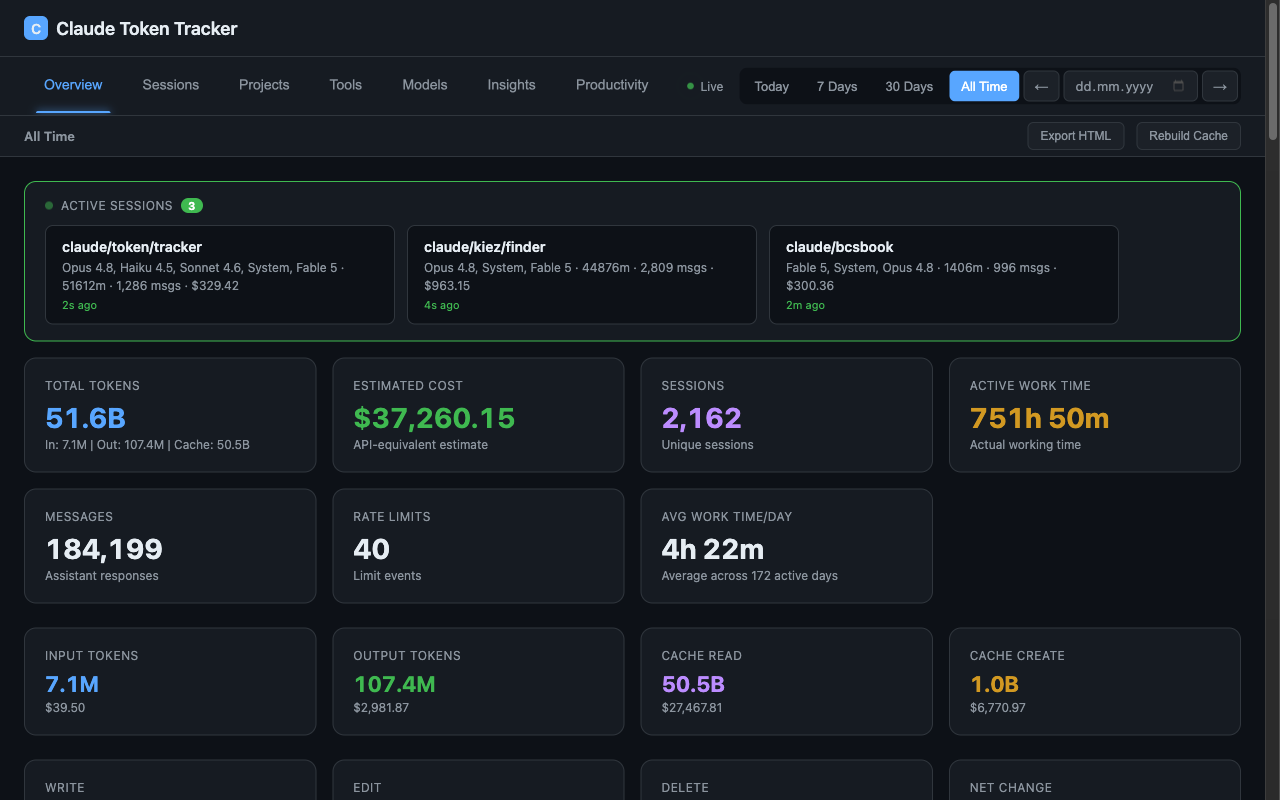Viewport: 1280px width, 800px height.
Task: Switch to the Insights tab
Action: [x=512, y=85]
